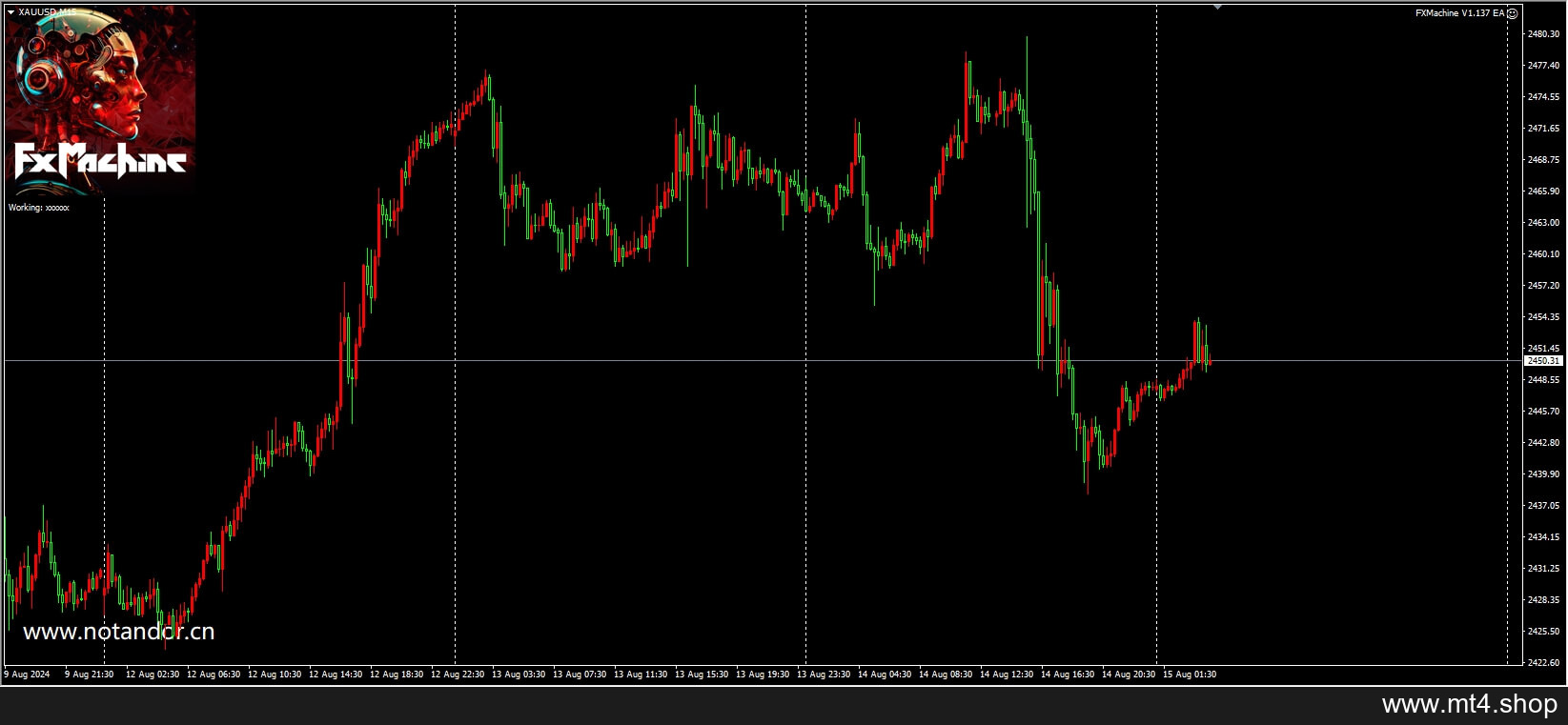Click the 2431.25 price scale value
The width and height of the screenshot is (1568, 725).
point(1543,569)
